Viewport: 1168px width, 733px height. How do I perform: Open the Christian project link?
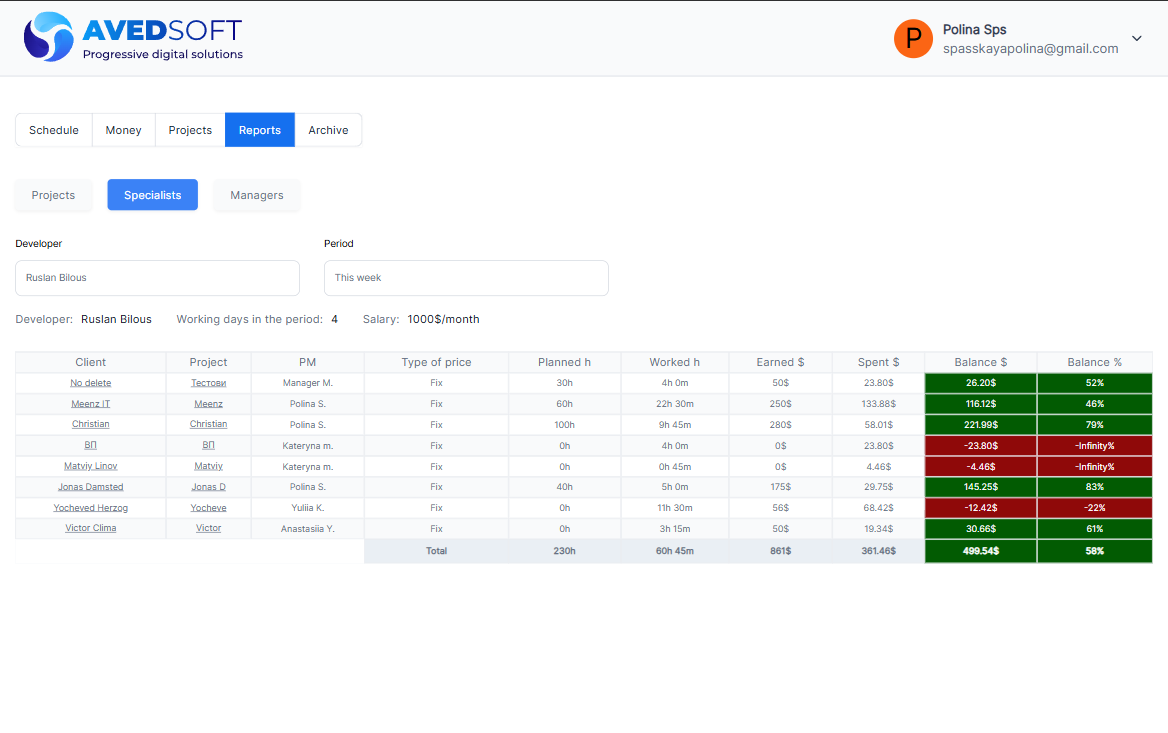208,425
